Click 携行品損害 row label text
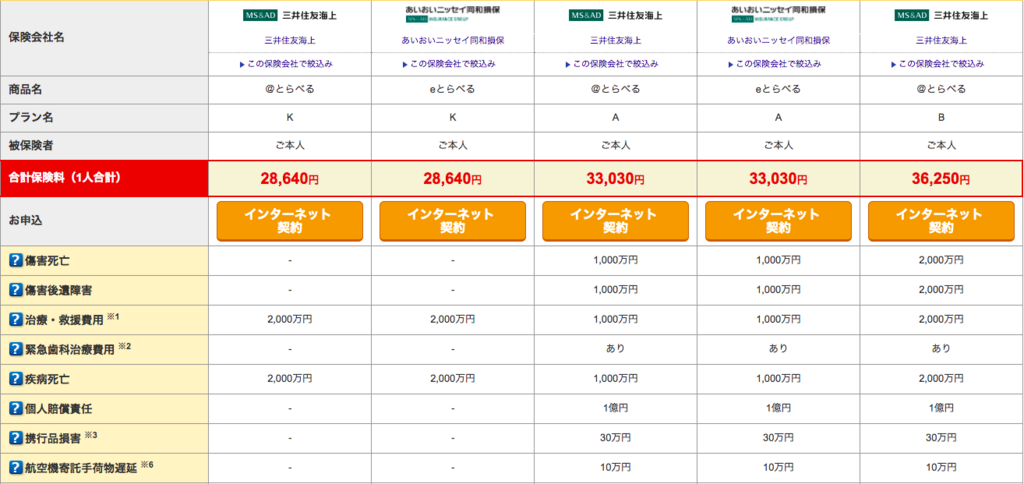The image size is (1024, 484). pos(54,438)
